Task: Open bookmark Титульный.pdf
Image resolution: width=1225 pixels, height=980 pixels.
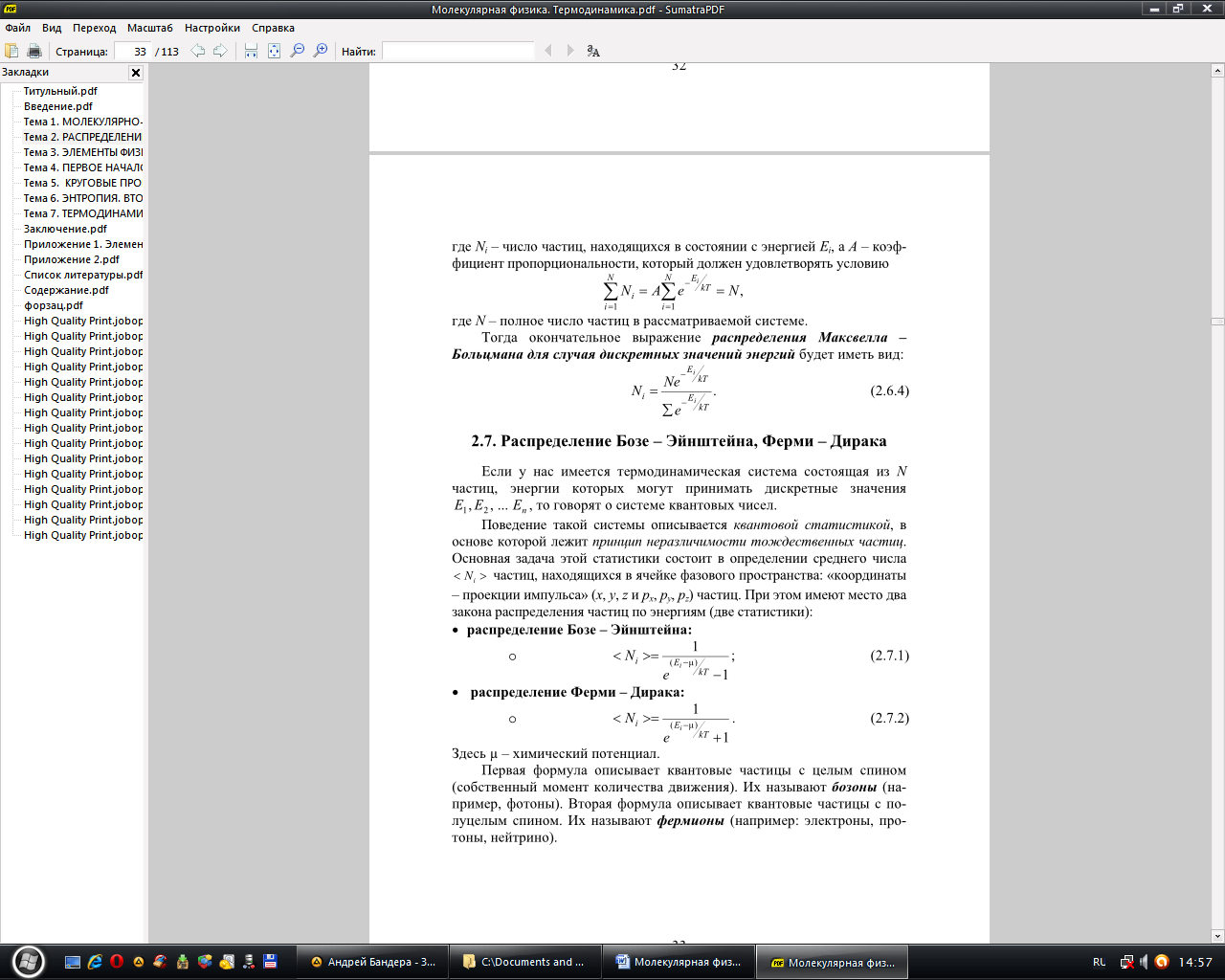Action: point(60,91)
